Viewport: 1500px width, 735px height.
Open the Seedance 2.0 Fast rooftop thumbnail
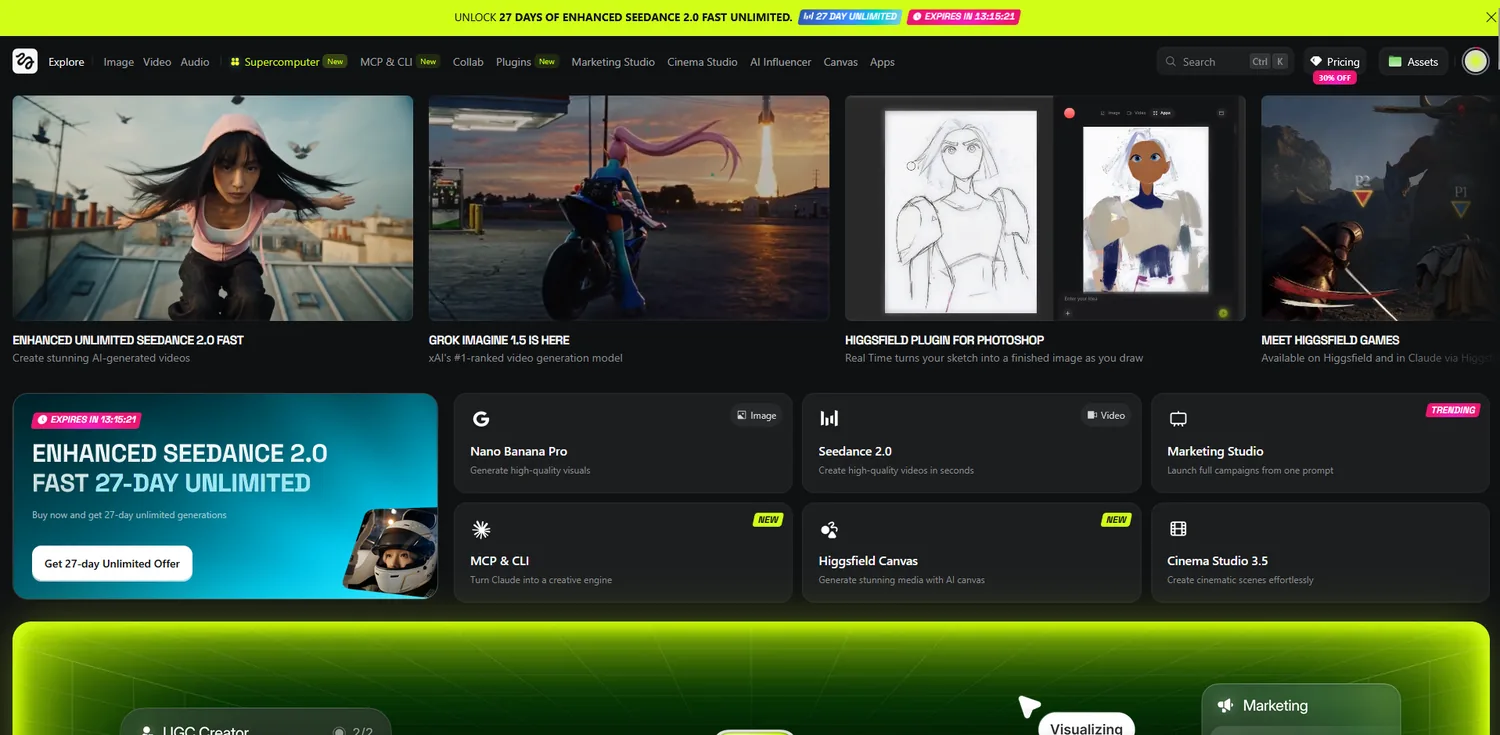click(213, 208)
